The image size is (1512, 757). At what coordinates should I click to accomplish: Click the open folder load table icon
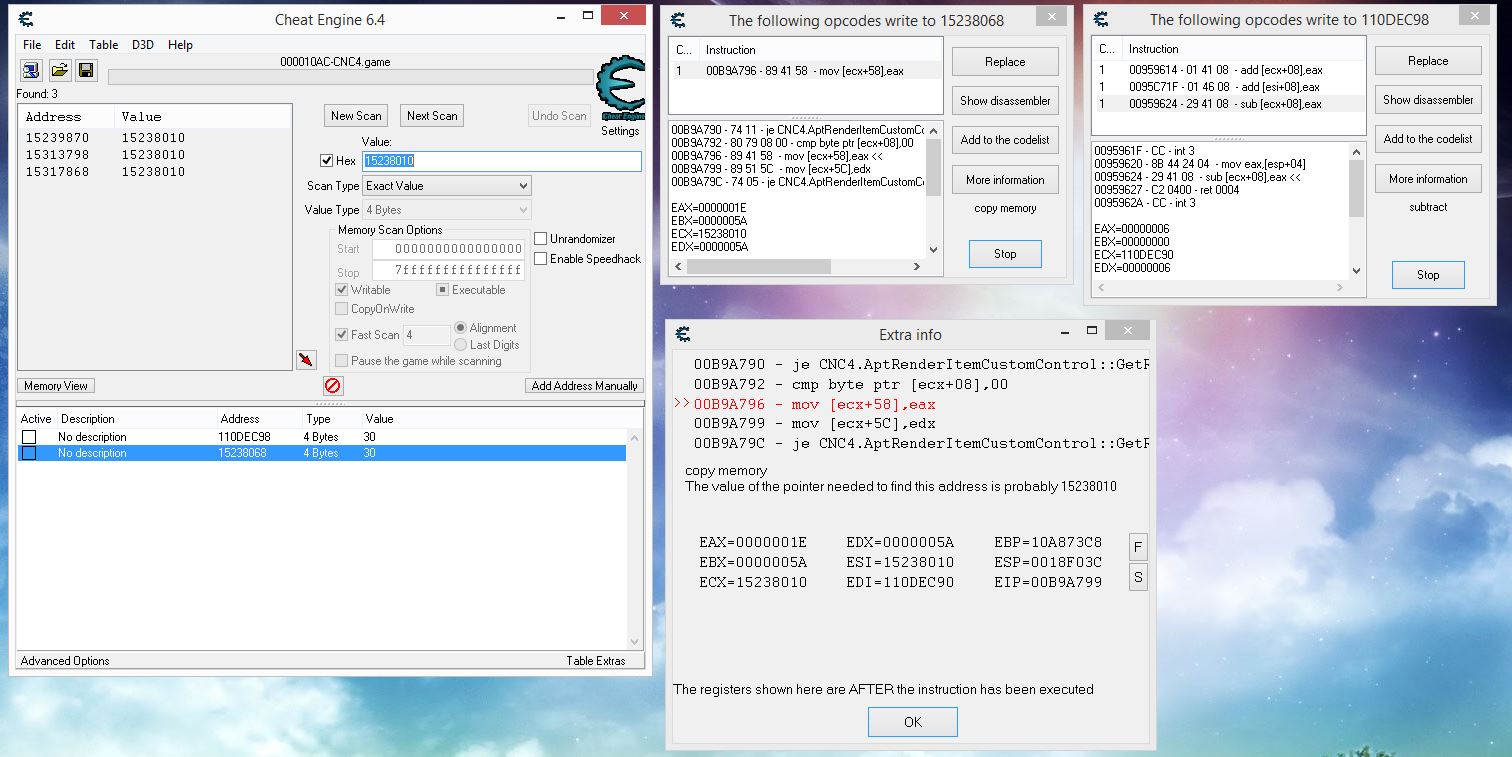(59, 70)
